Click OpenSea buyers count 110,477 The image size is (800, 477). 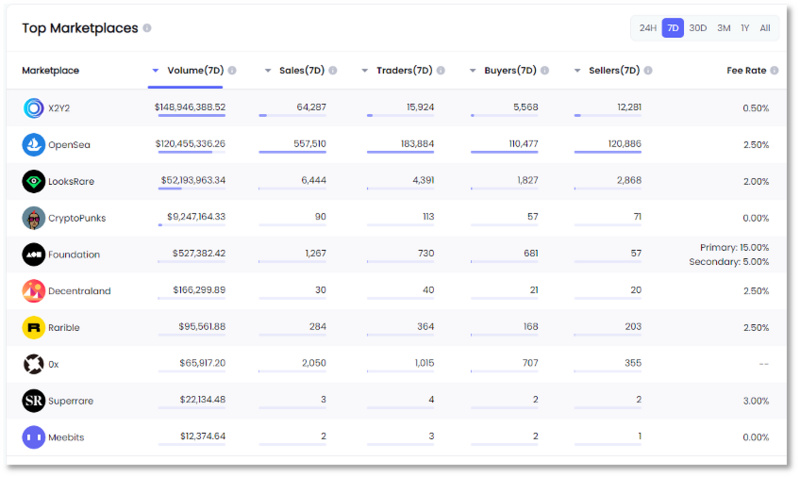click(x=523, y=144)
